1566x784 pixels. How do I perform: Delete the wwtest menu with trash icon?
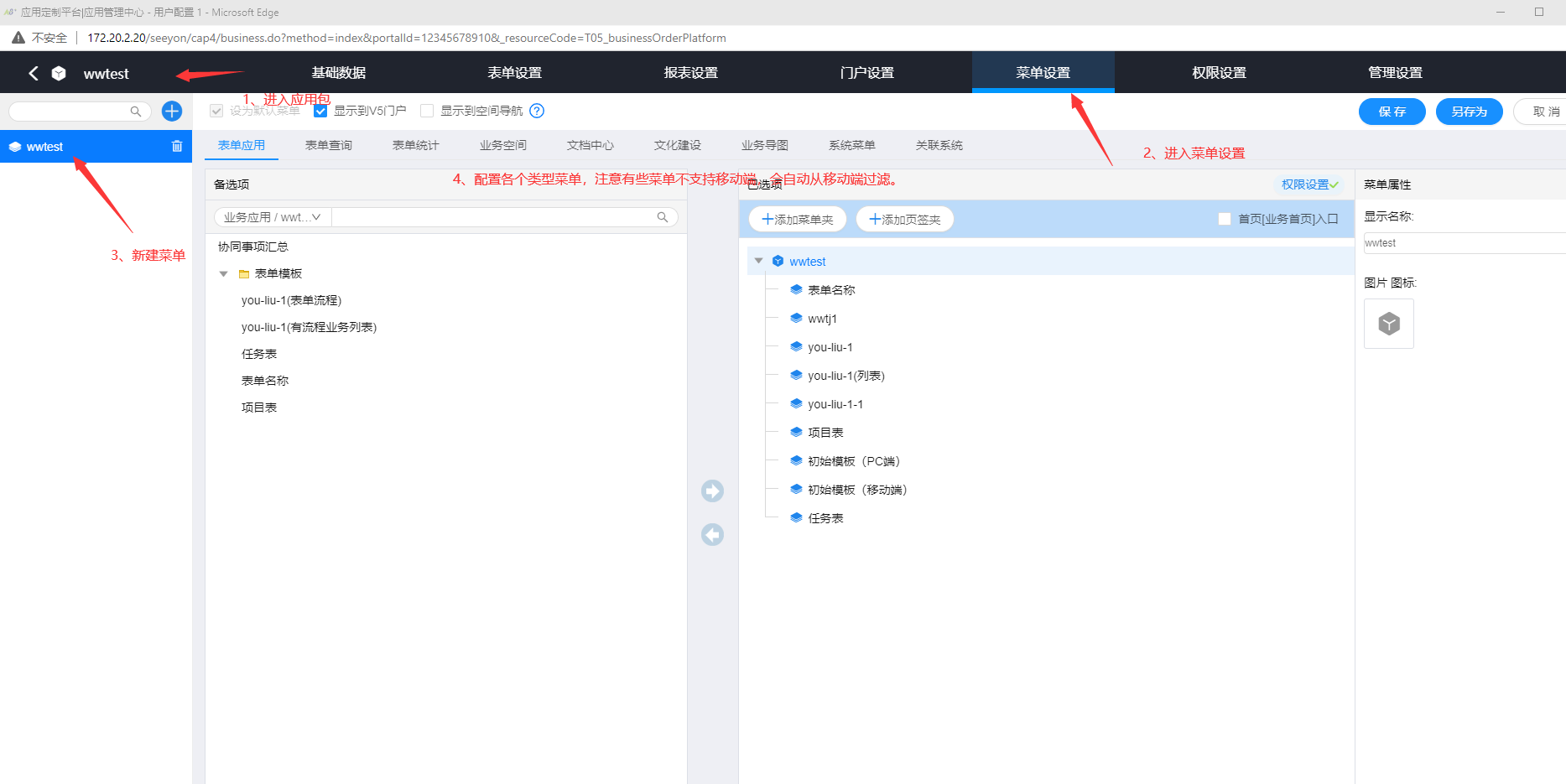pos(177,146)
